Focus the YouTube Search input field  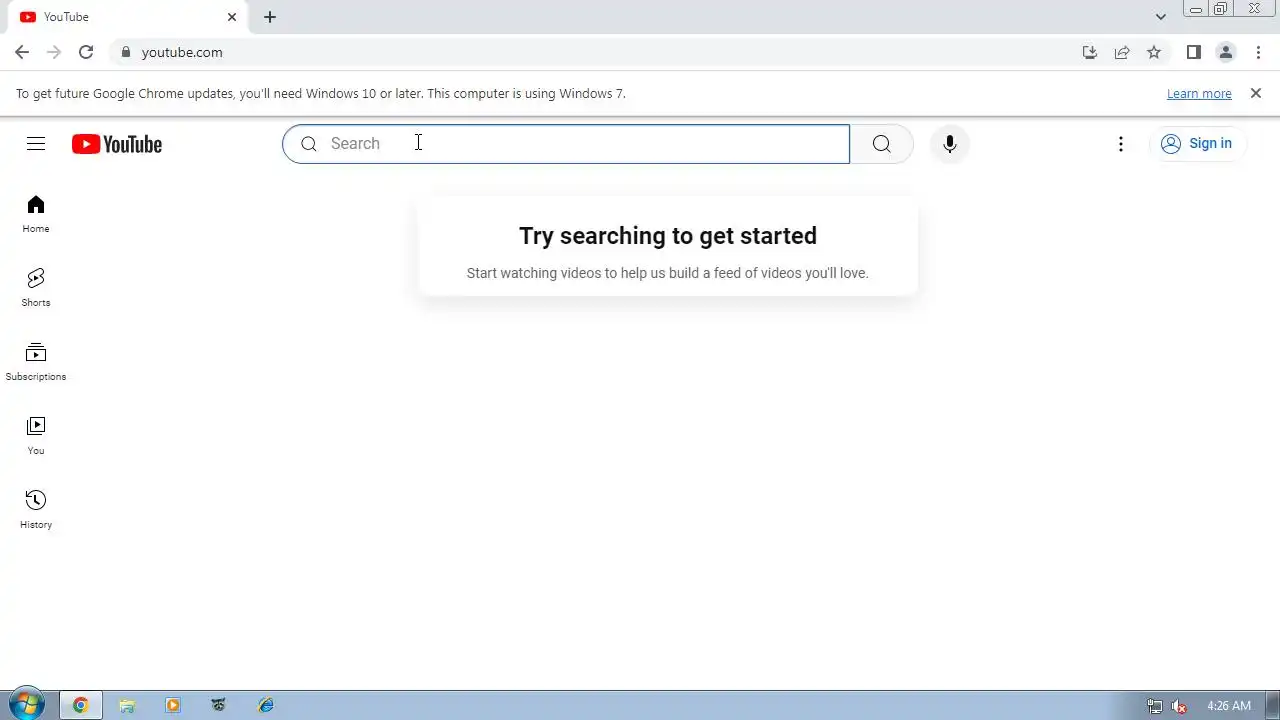[566, 144]
